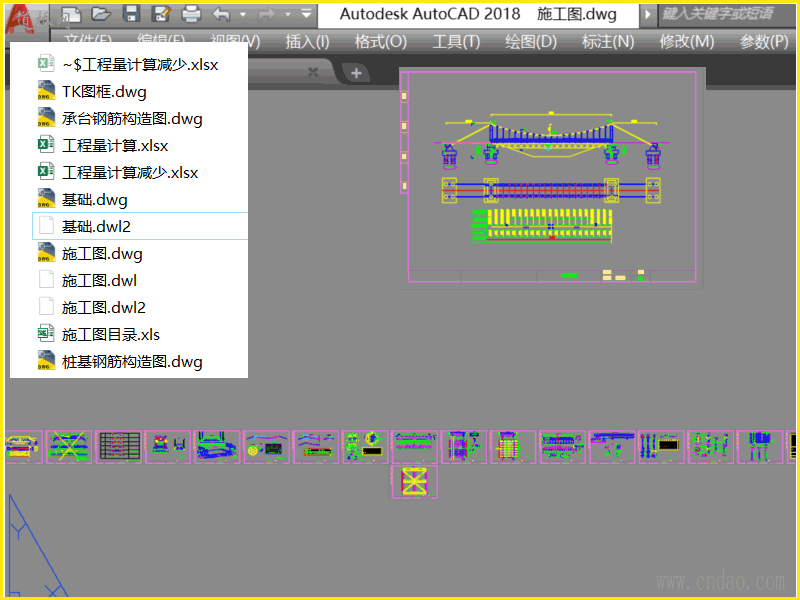Undo the last action with the arrow icon

click(221, 14)
